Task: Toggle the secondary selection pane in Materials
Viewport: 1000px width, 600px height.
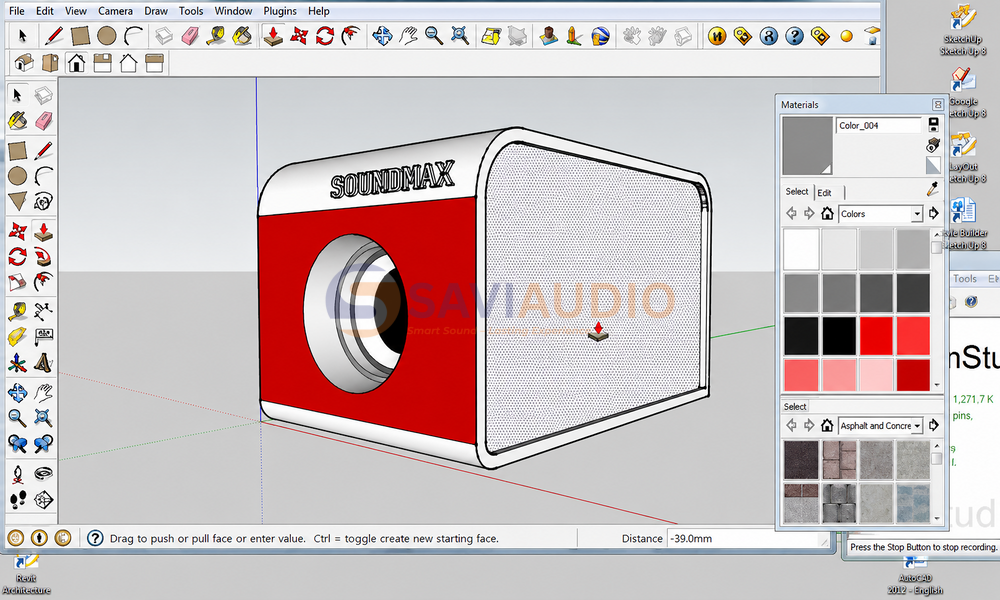Action: 933,124
